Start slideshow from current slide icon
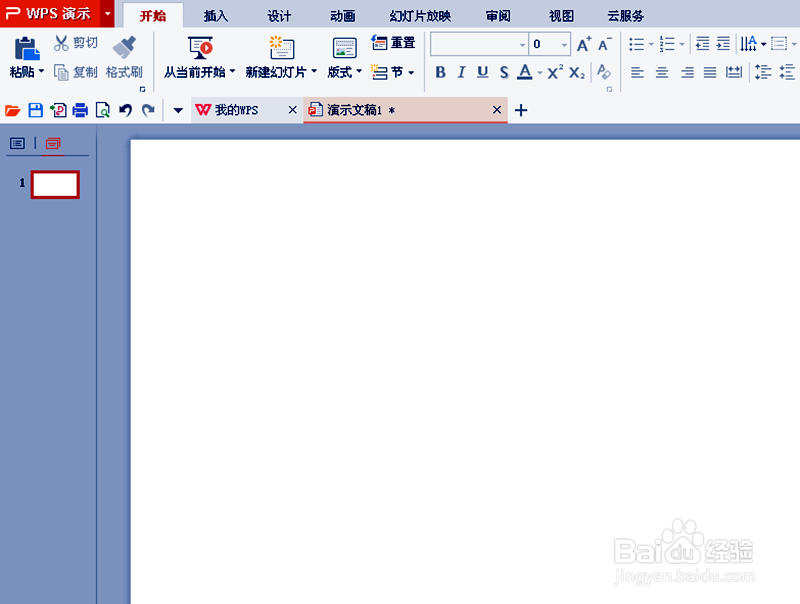The image size is (800, 604). tap(200, 48)
